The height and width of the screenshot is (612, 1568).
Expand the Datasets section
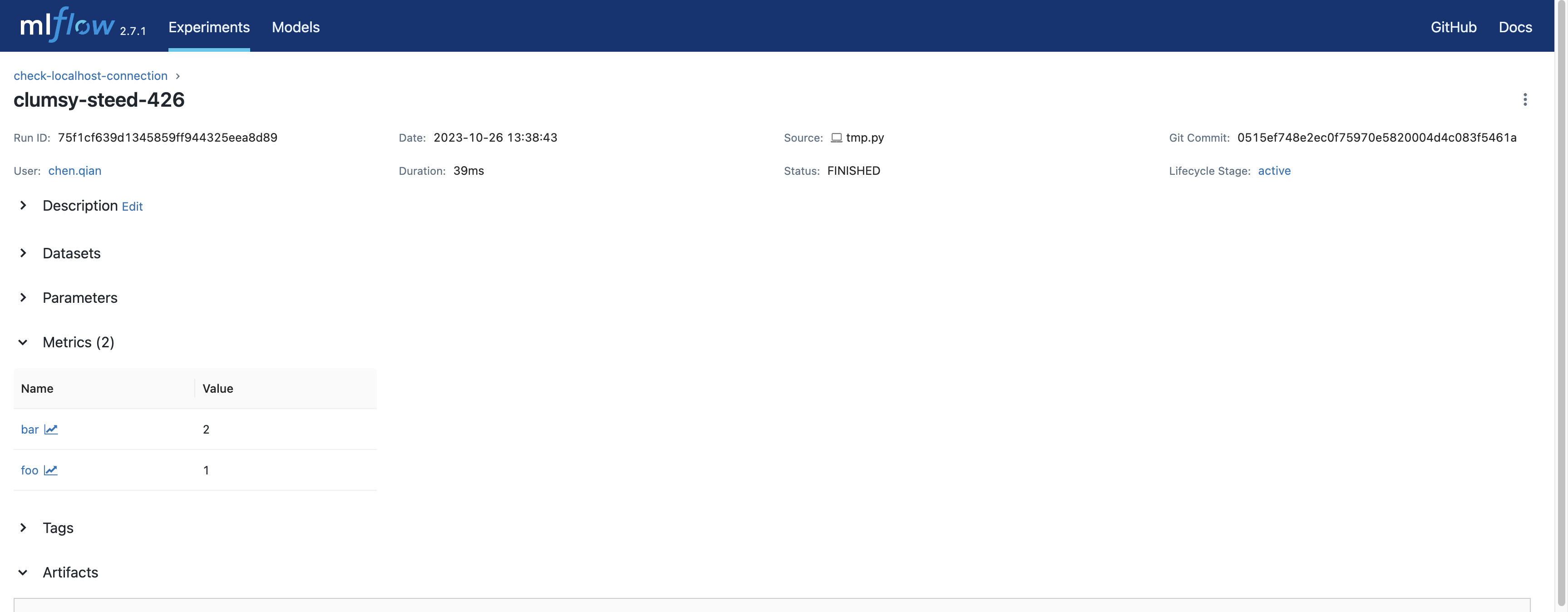(23, 253)
